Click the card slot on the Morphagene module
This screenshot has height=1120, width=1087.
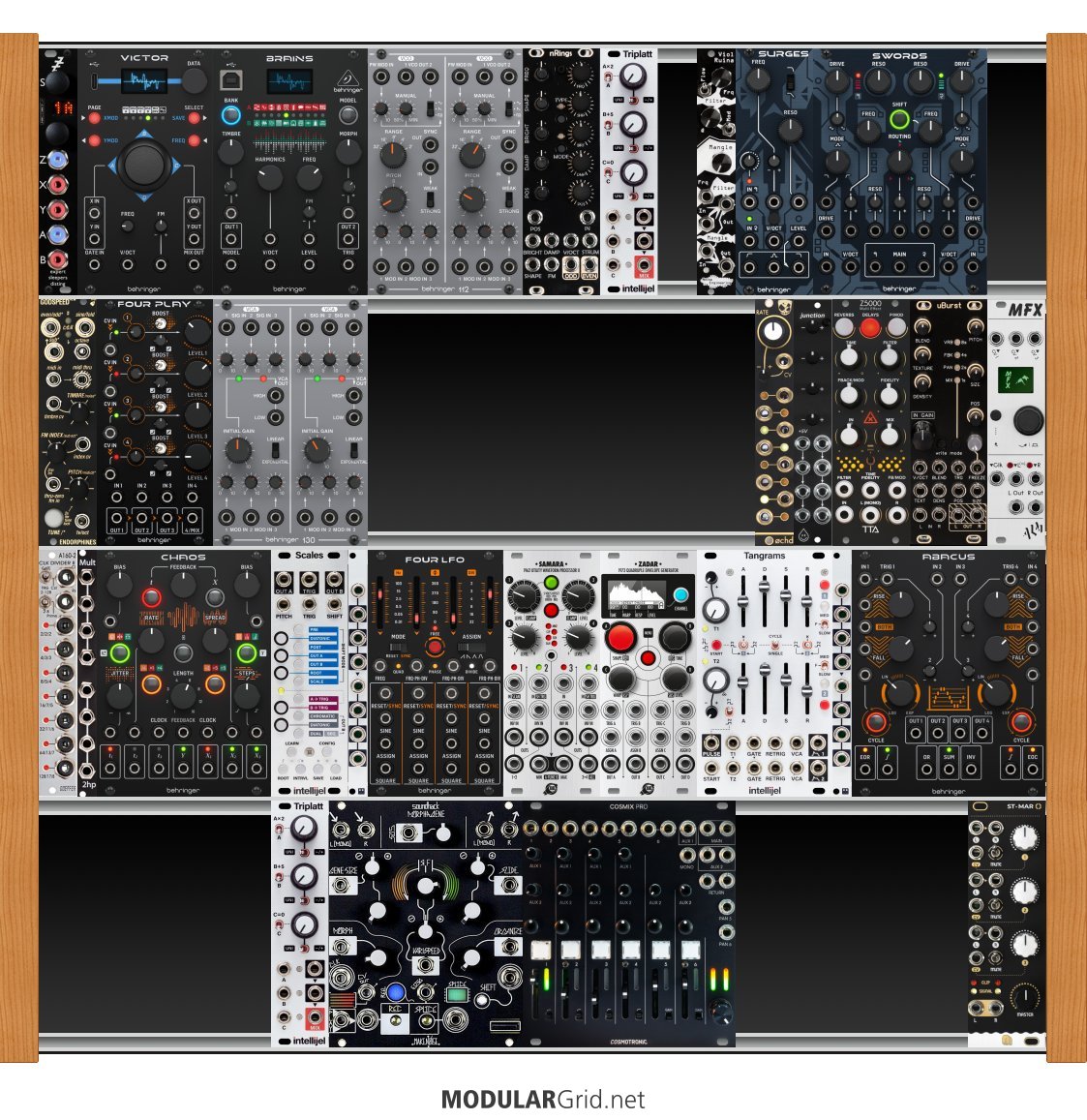click(505, 1026)
